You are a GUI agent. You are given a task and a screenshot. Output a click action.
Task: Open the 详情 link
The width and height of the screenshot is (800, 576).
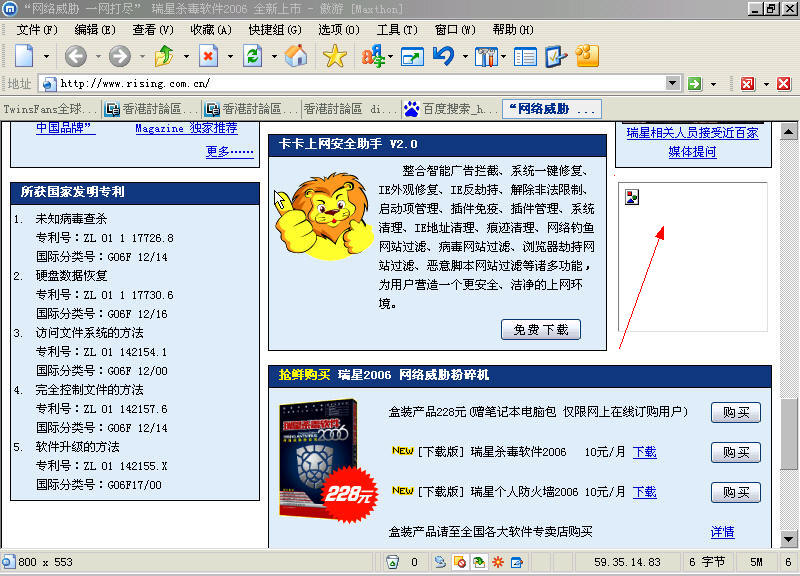tap(722, 532)
